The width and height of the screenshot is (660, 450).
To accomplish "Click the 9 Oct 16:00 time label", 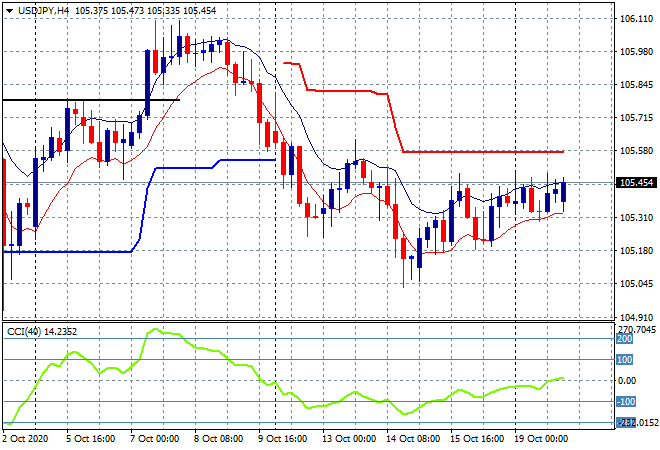I will (x=282, y=439).
